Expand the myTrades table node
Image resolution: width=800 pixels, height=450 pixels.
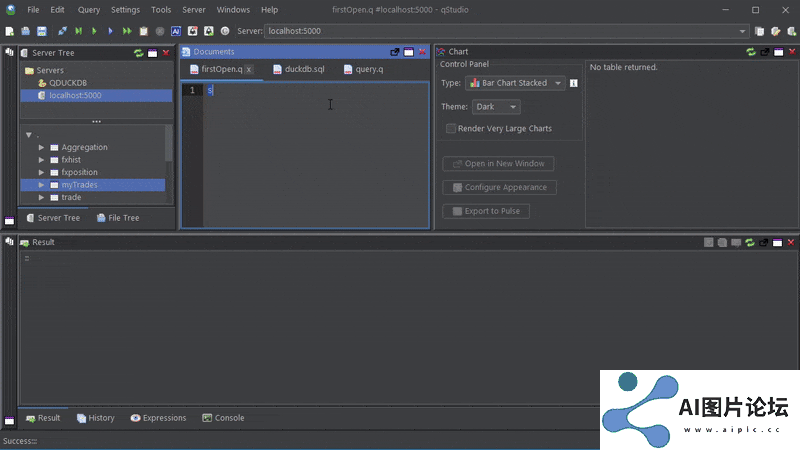[x=41, y=185]
